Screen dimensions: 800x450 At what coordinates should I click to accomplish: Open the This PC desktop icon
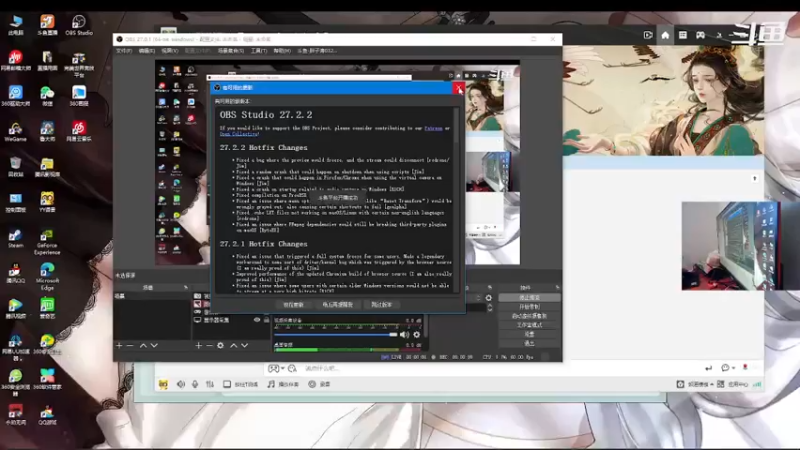[x=15, y=25]
